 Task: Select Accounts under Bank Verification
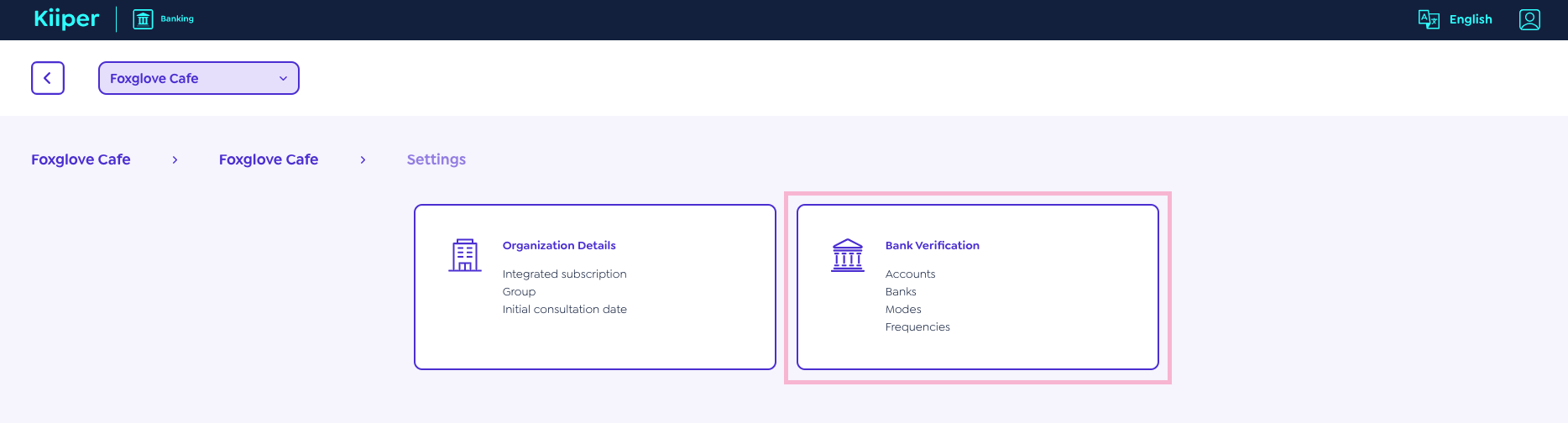coord(910,274)
